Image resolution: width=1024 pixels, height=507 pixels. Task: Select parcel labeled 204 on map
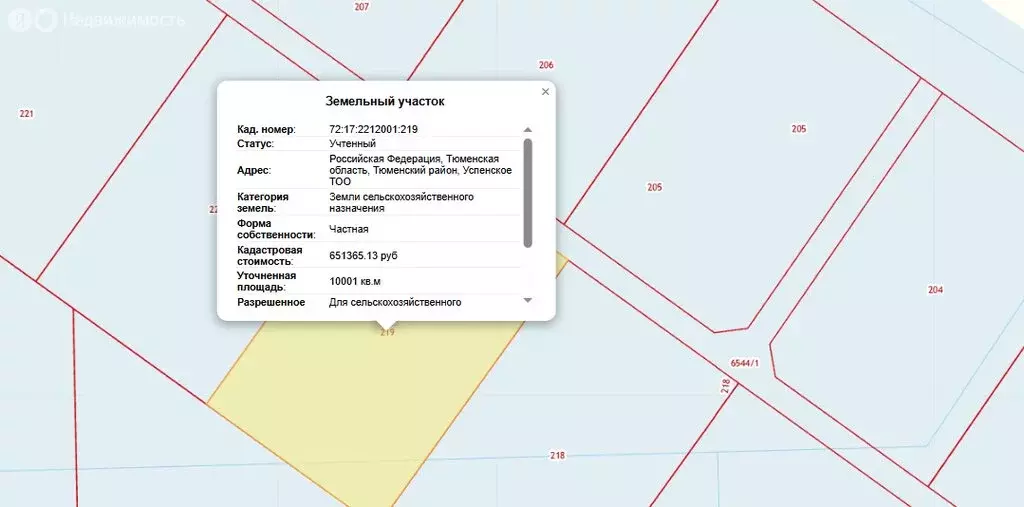pyautogui.click(x=935, y=290)
